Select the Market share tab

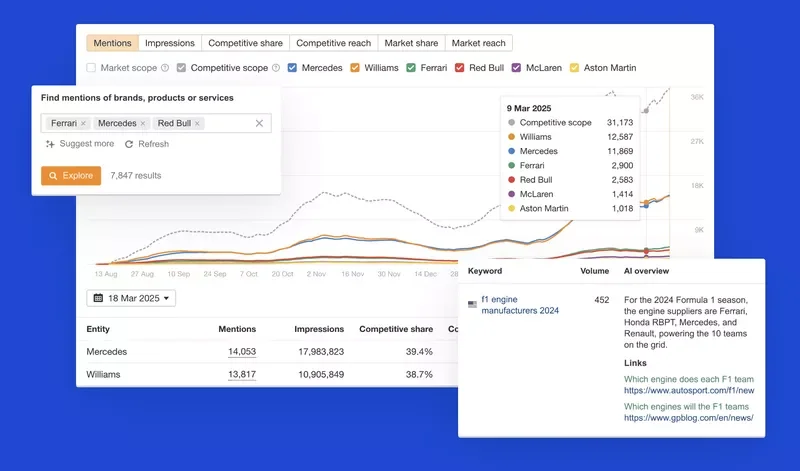click(x=411, y=43)
